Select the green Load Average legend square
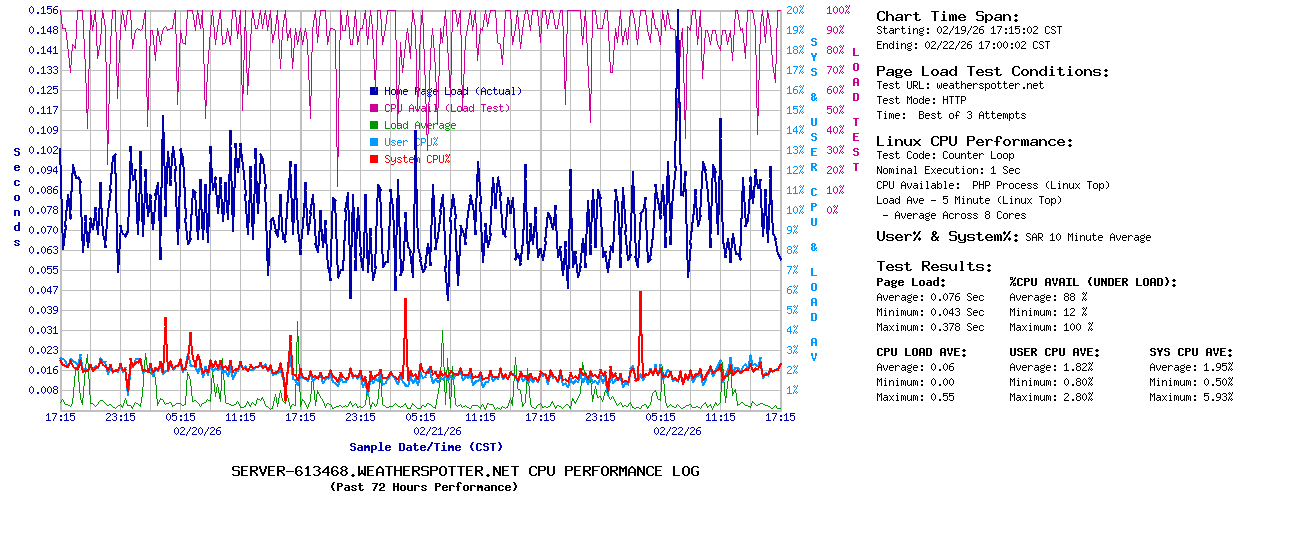 click(x=374, y=125)
